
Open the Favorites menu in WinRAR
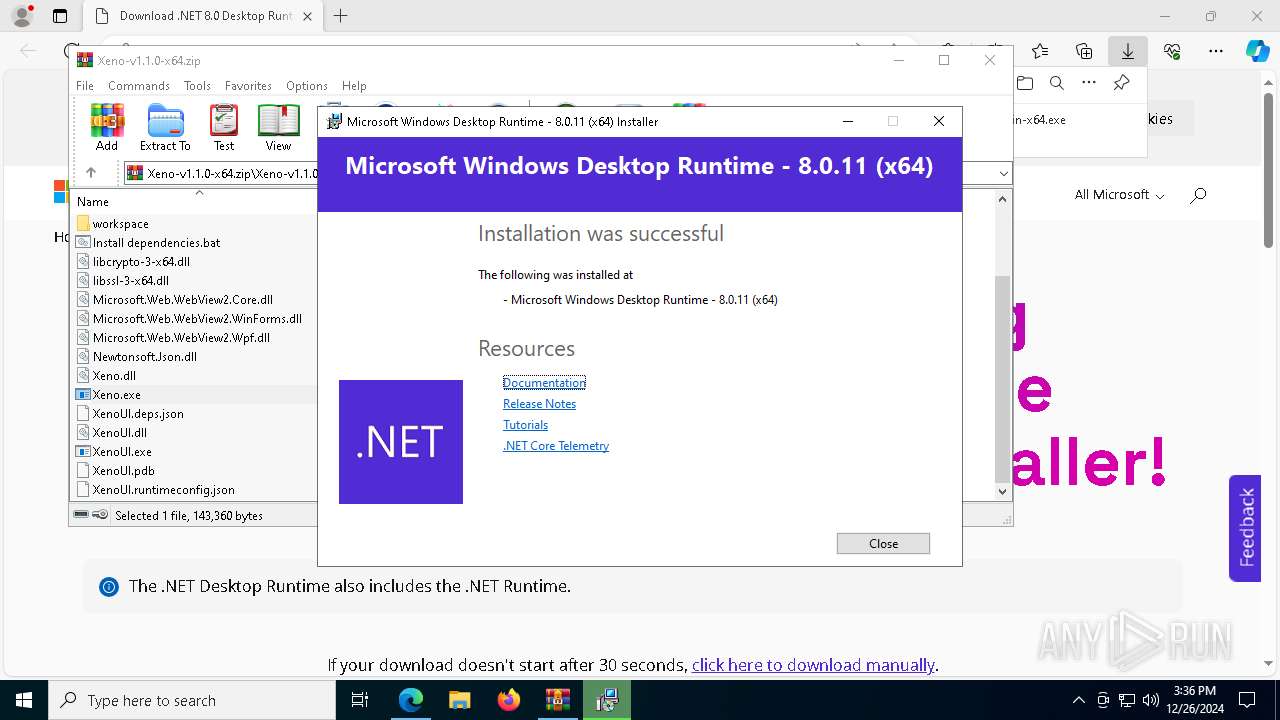248,86
